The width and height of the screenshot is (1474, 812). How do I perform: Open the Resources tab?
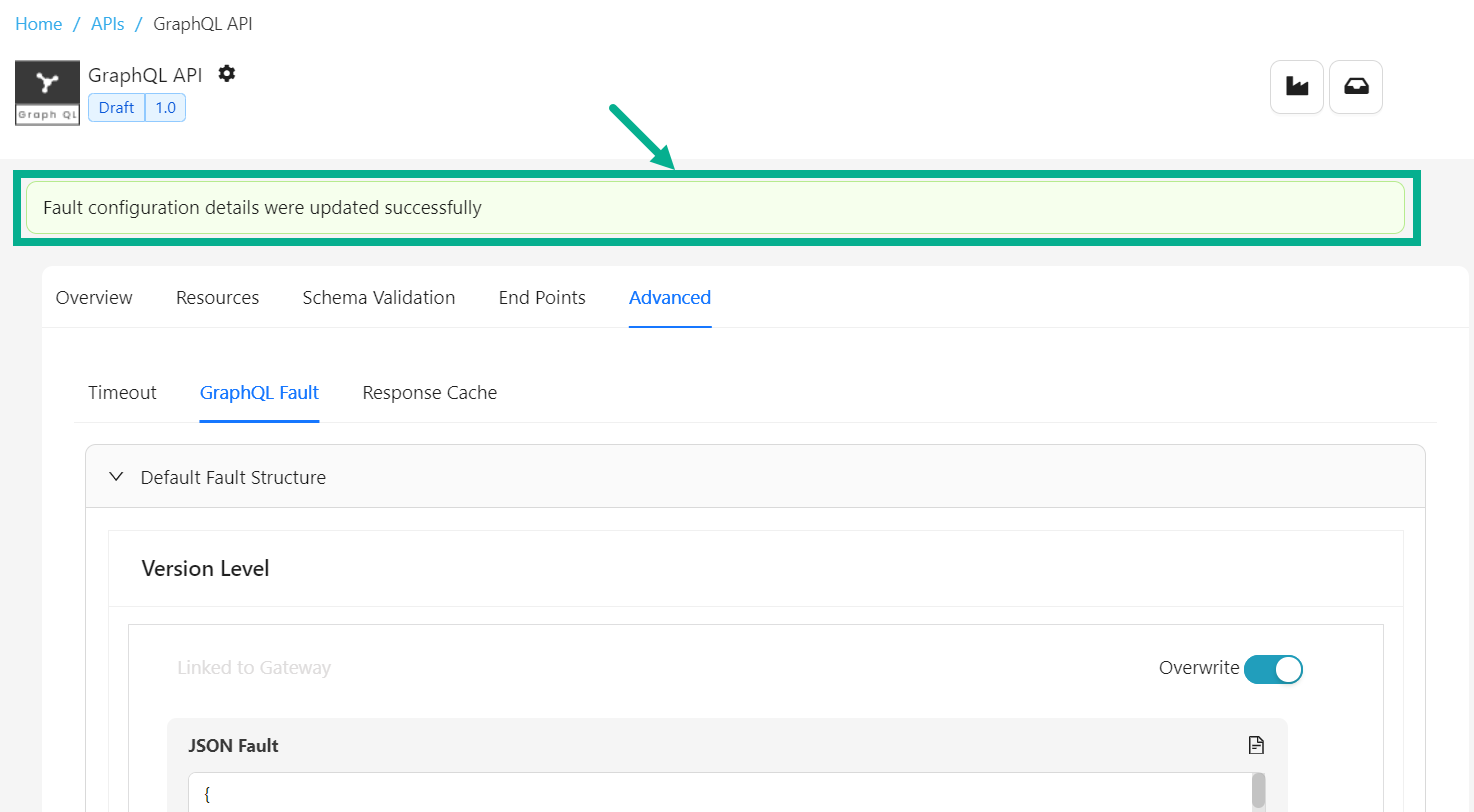tap(217, 297)
